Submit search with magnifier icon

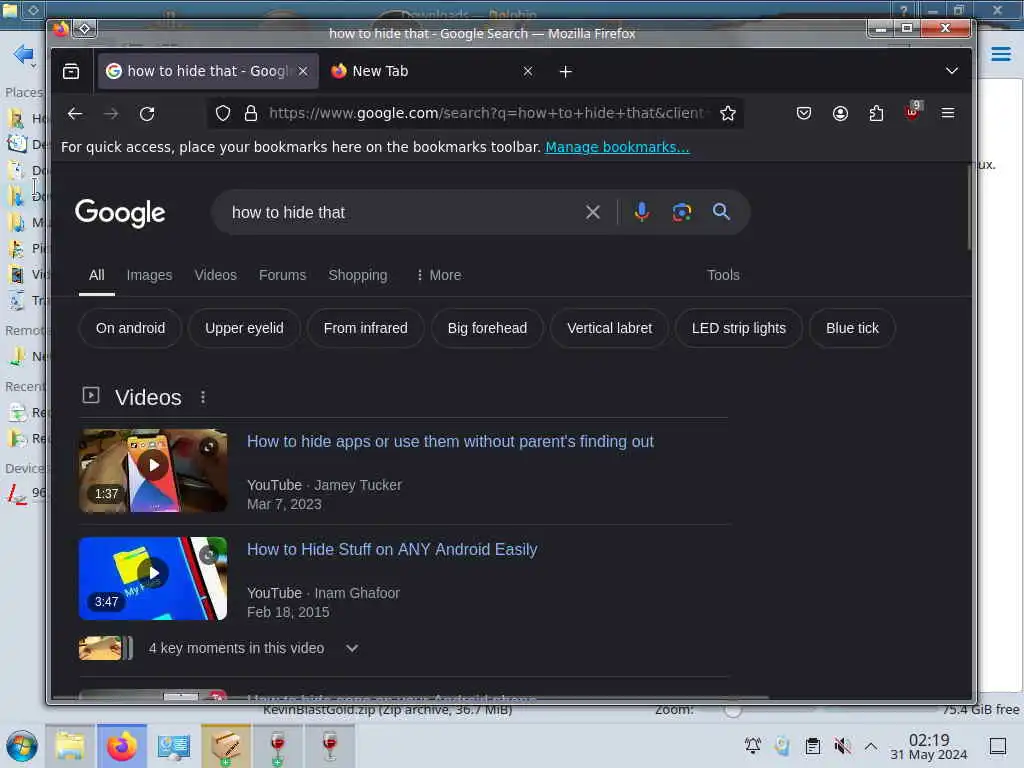click(721, 212)
